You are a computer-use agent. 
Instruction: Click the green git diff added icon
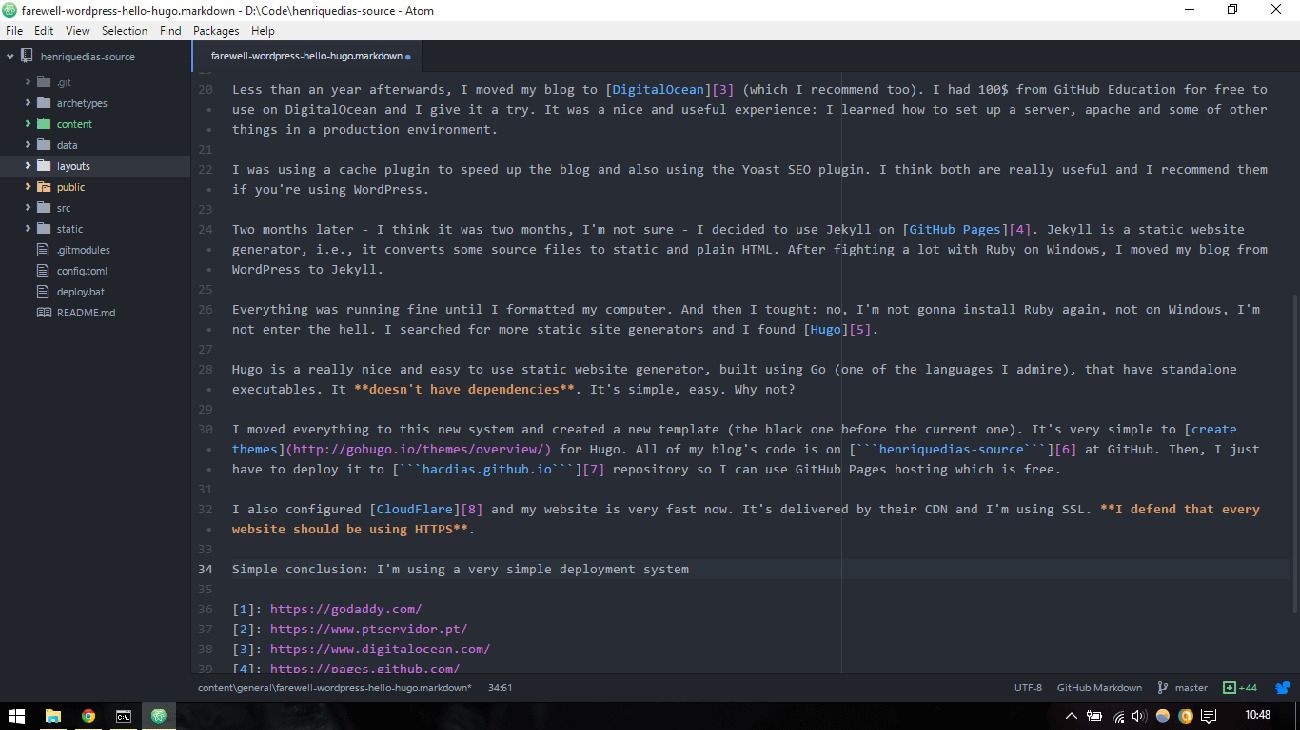click(1229, 688)
